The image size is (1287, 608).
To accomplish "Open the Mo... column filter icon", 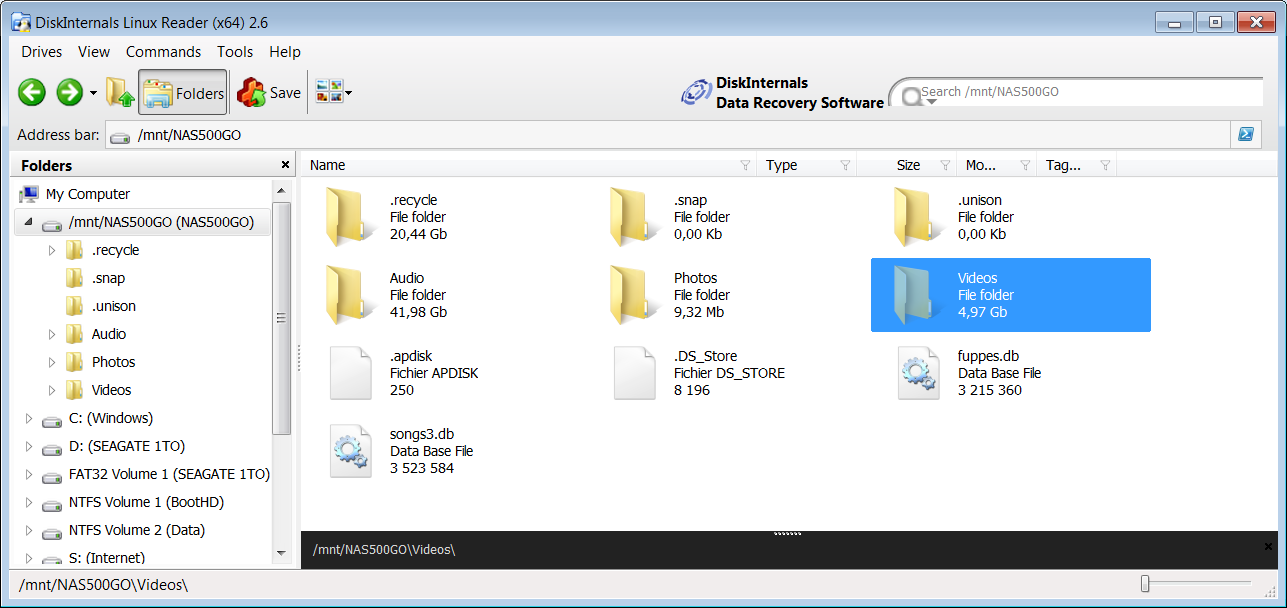I will click(1025, 165).
